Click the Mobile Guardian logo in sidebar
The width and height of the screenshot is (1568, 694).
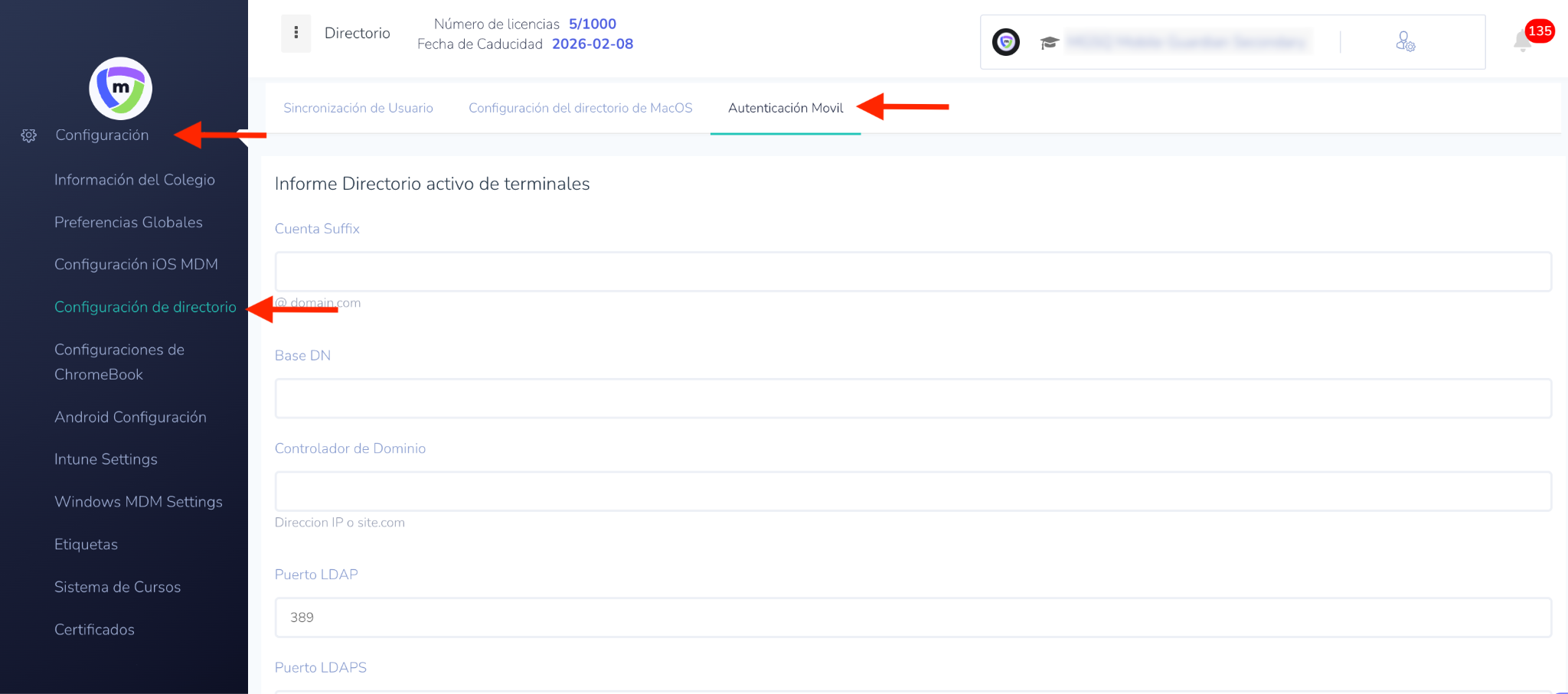coord(121,88)
